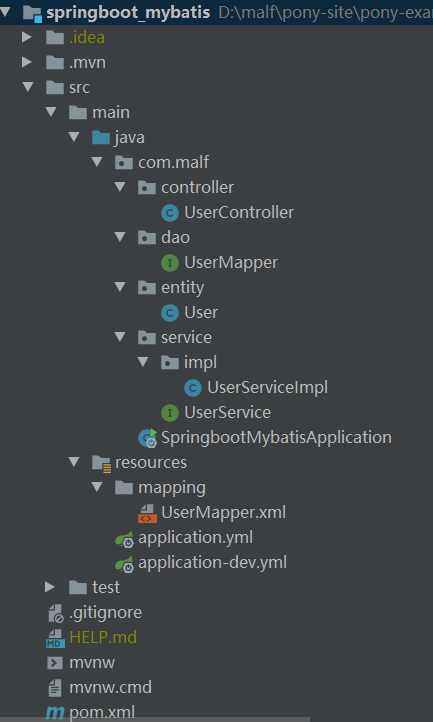The width and height of the screenshot is (433, 722).
Task: Click the HELP.md markdown file icon
Action: pos(55,638)
